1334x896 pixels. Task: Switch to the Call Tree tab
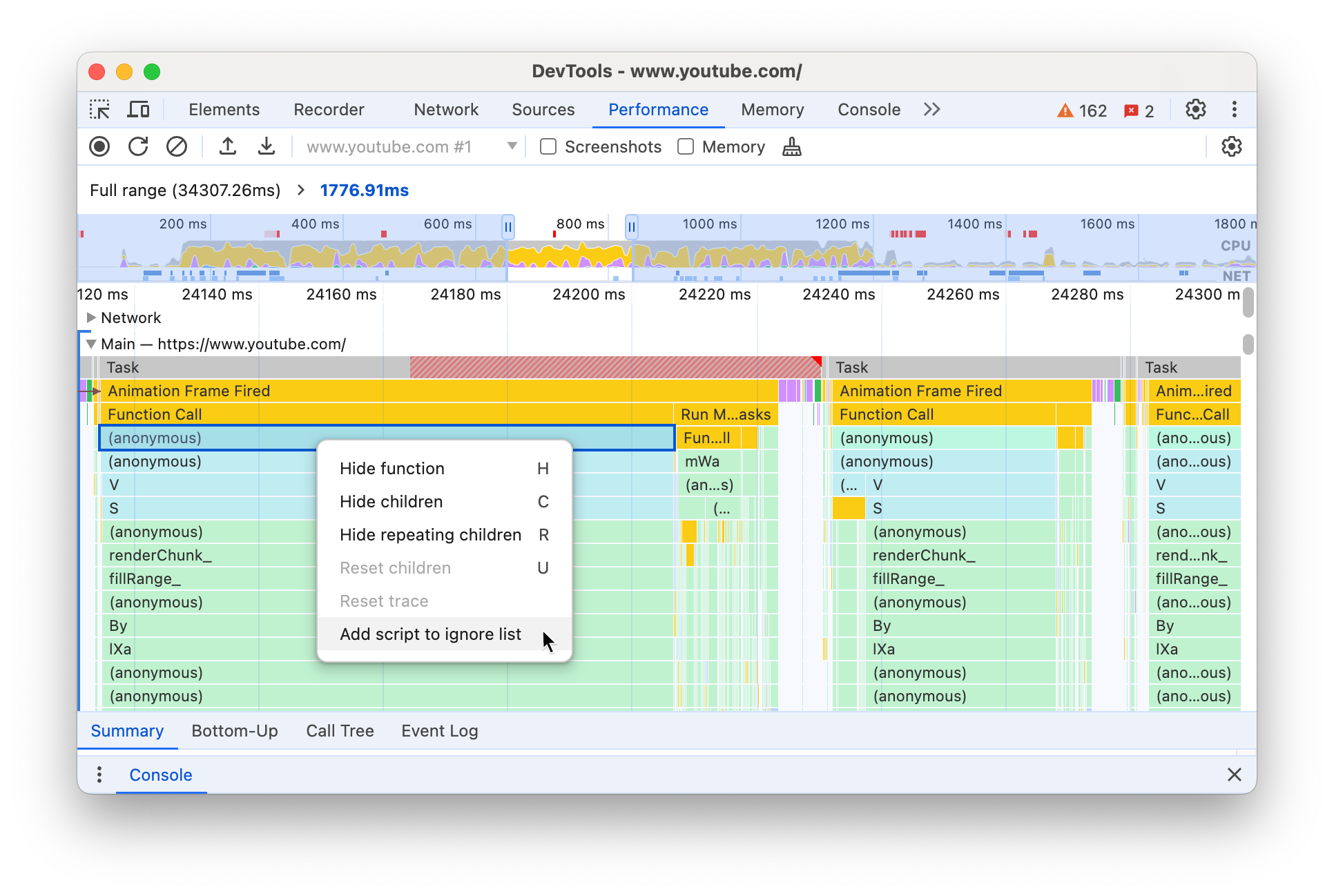[341, 729]
